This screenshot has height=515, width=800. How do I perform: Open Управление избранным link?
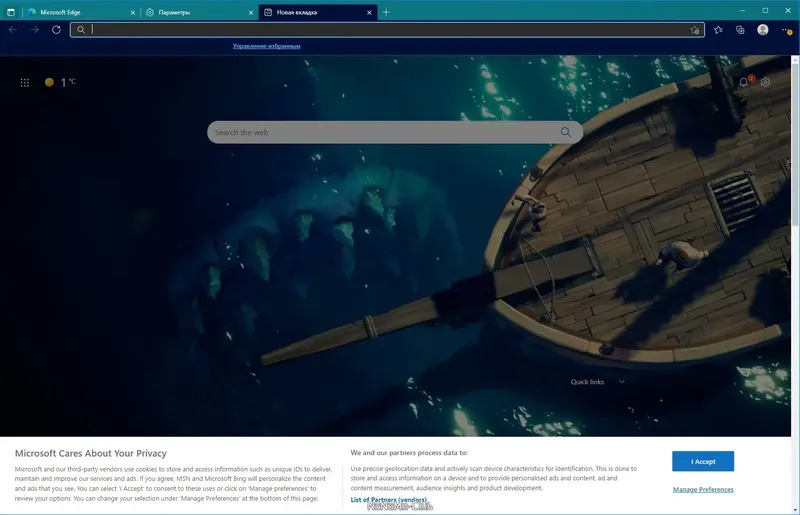point(266,46)
